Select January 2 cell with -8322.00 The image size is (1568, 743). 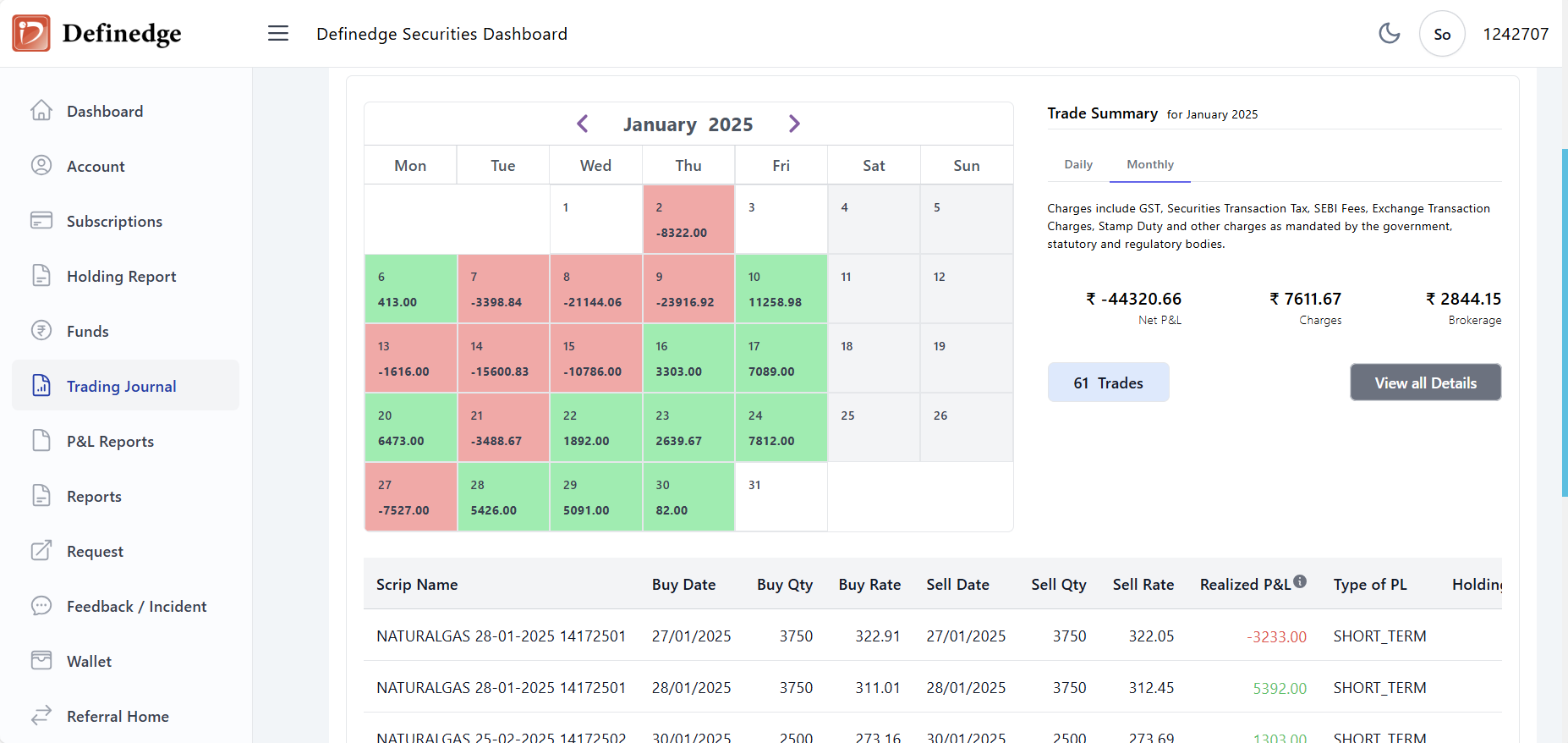[688, 219]
